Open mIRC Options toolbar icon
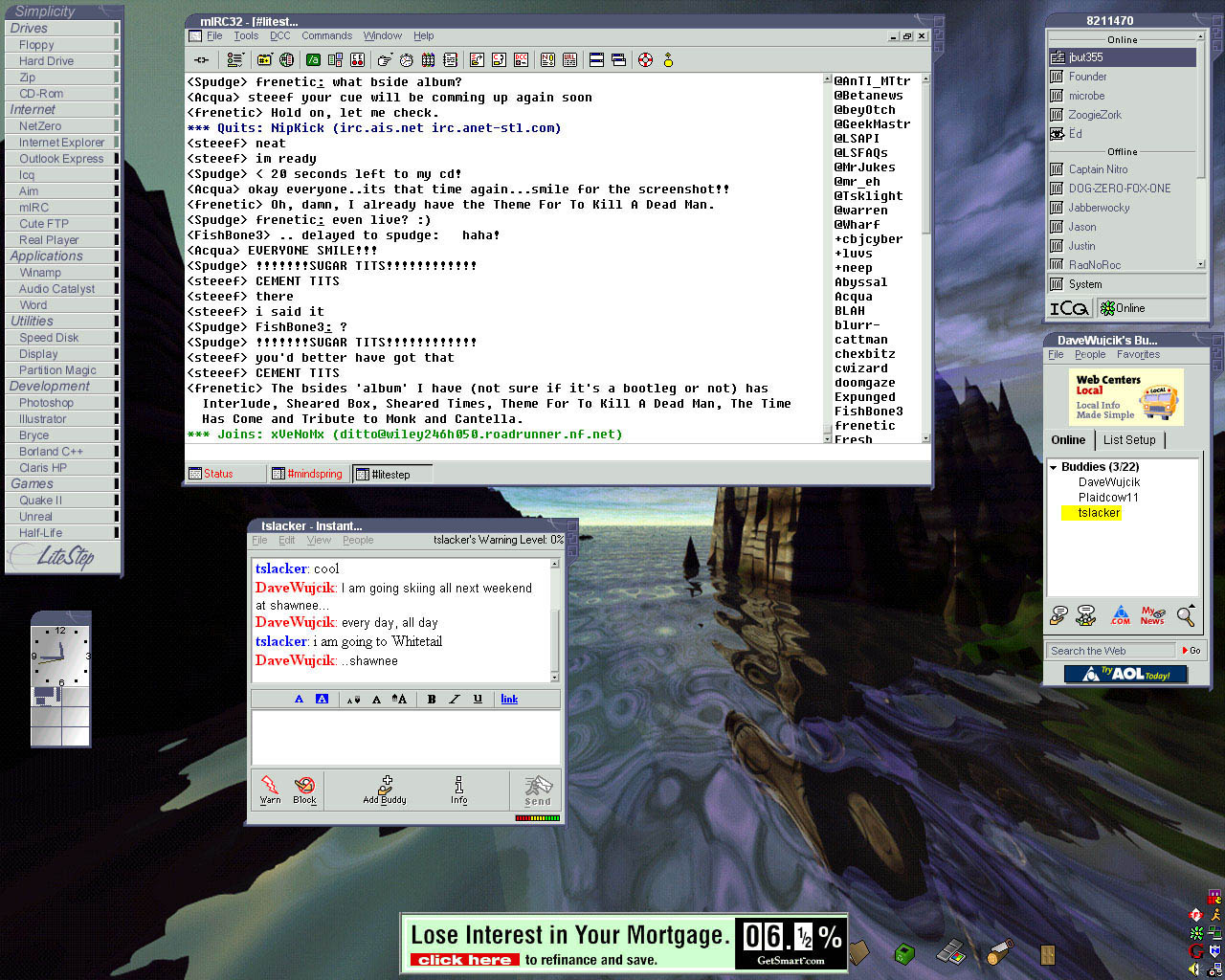This screenshot has height=980, width=1225. point(234,60)
